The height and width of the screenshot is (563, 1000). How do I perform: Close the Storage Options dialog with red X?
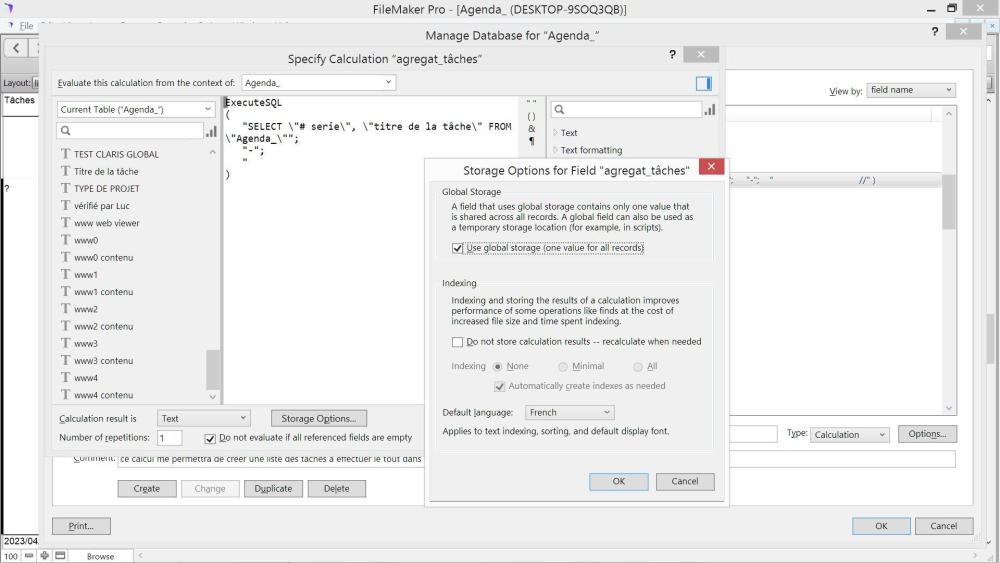pyautogui.click(x=711, y=167)
